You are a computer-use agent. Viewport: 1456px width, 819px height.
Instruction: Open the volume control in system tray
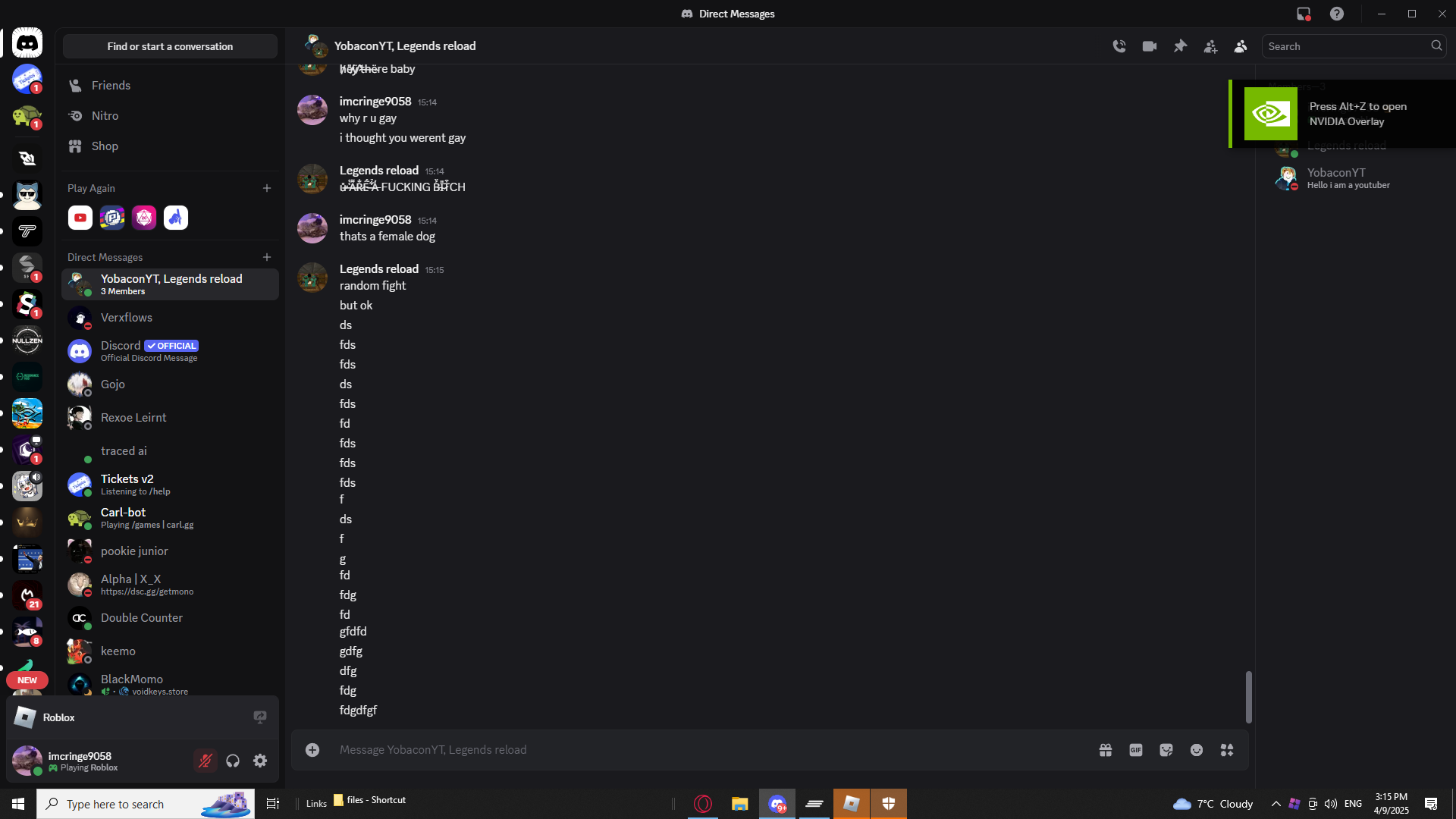1331,804
